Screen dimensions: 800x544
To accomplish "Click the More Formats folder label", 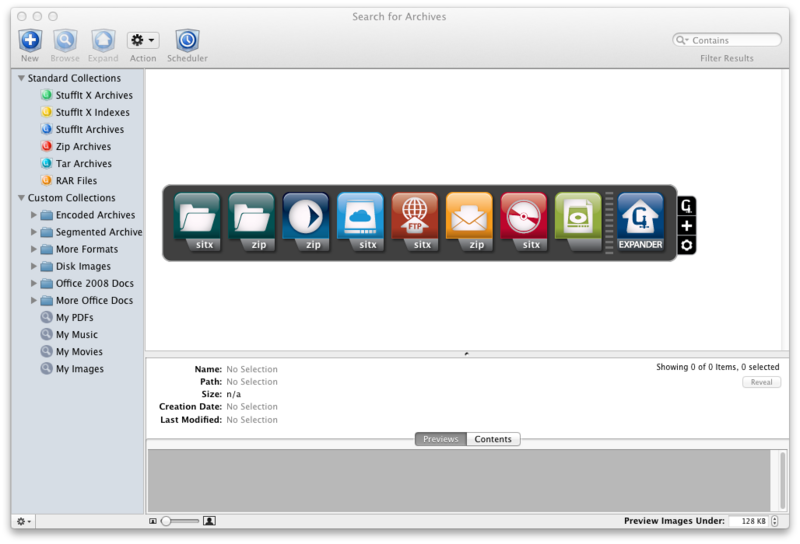I will 87,249.
